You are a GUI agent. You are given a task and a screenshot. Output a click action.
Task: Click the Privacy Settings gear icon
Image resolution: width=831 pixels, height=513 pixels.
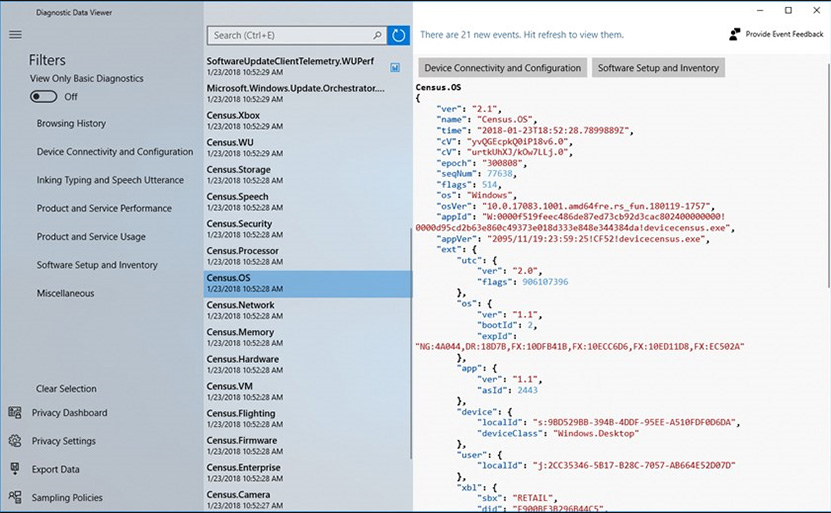[15, 440]
